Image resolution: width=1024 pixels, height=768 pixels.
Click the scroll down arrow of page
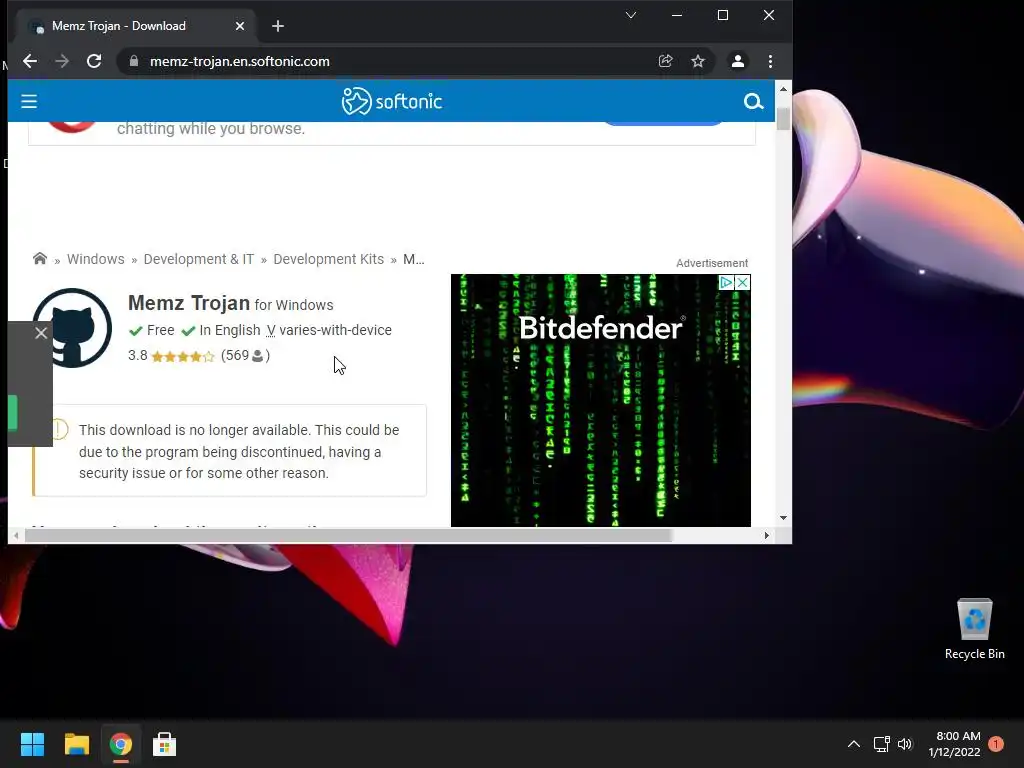pyautogui.click(x=783, y=518)
